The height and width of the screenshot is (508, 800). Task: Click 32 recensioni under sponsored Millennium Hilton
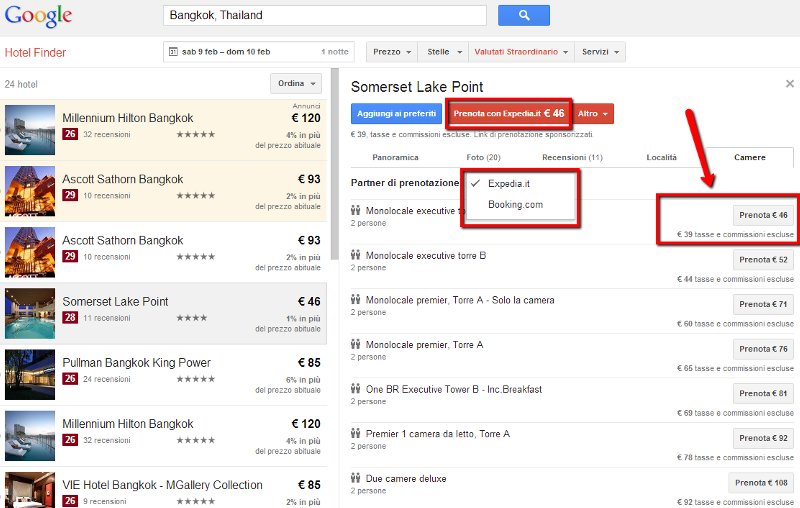(107, 134)
